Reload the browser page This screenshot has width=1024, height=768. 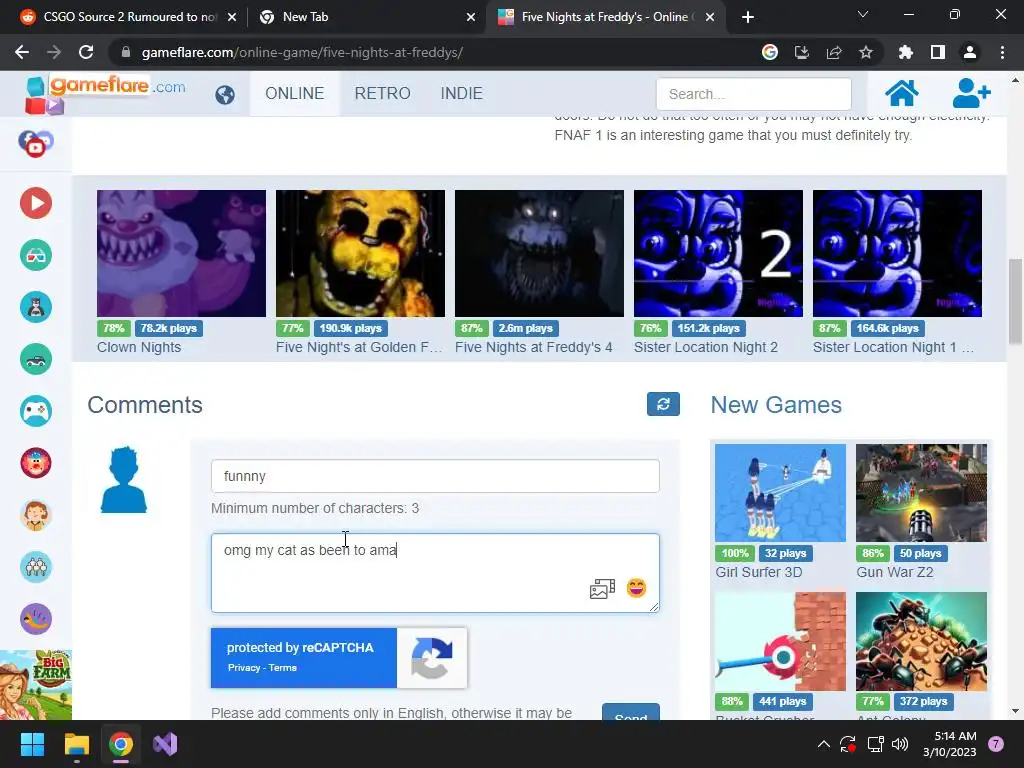click(x=86, y=52)
